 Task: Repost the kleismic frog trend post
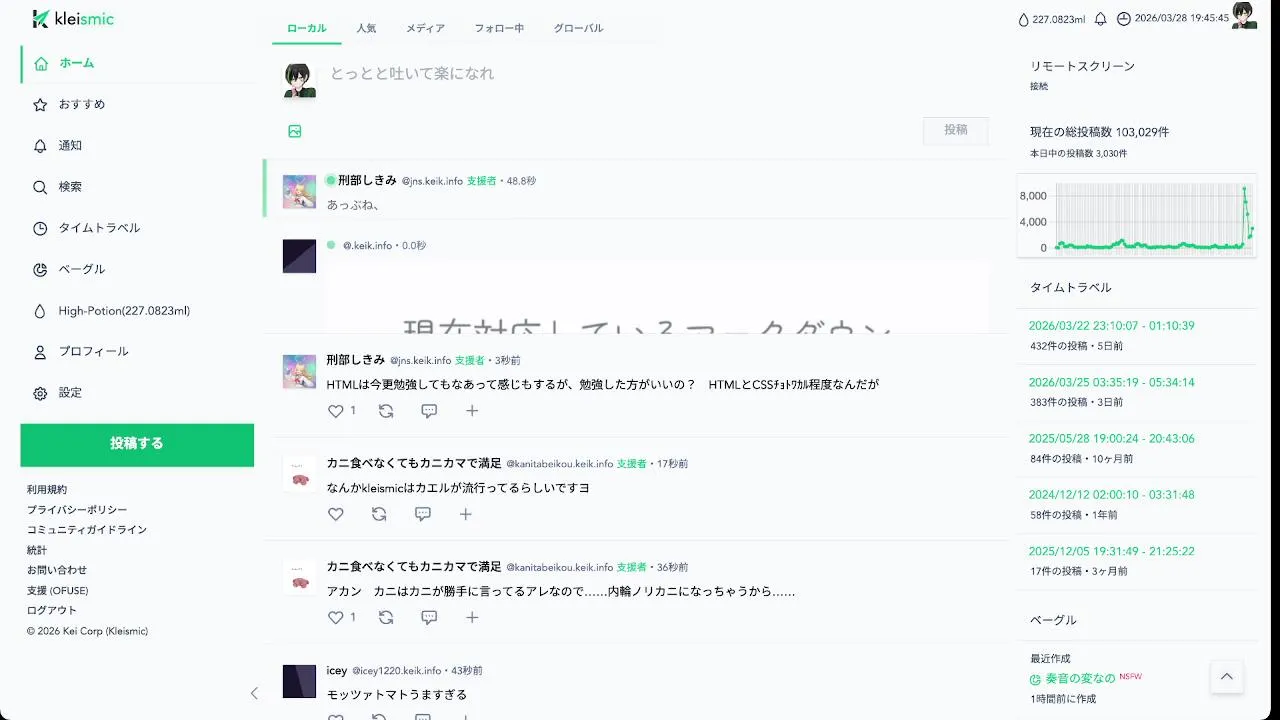379,514
